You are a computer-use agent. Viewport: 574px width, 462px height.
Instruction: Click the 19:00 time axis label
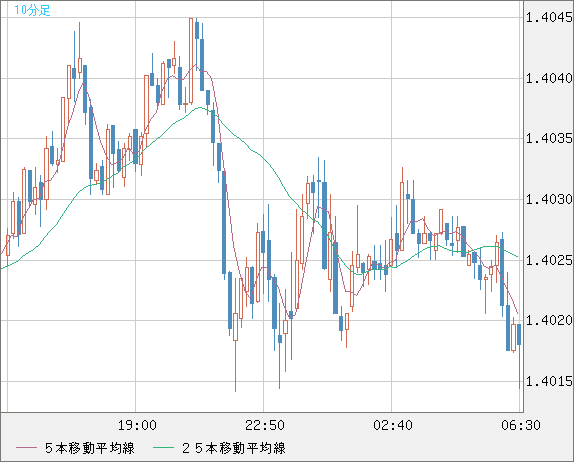(137, 425)
